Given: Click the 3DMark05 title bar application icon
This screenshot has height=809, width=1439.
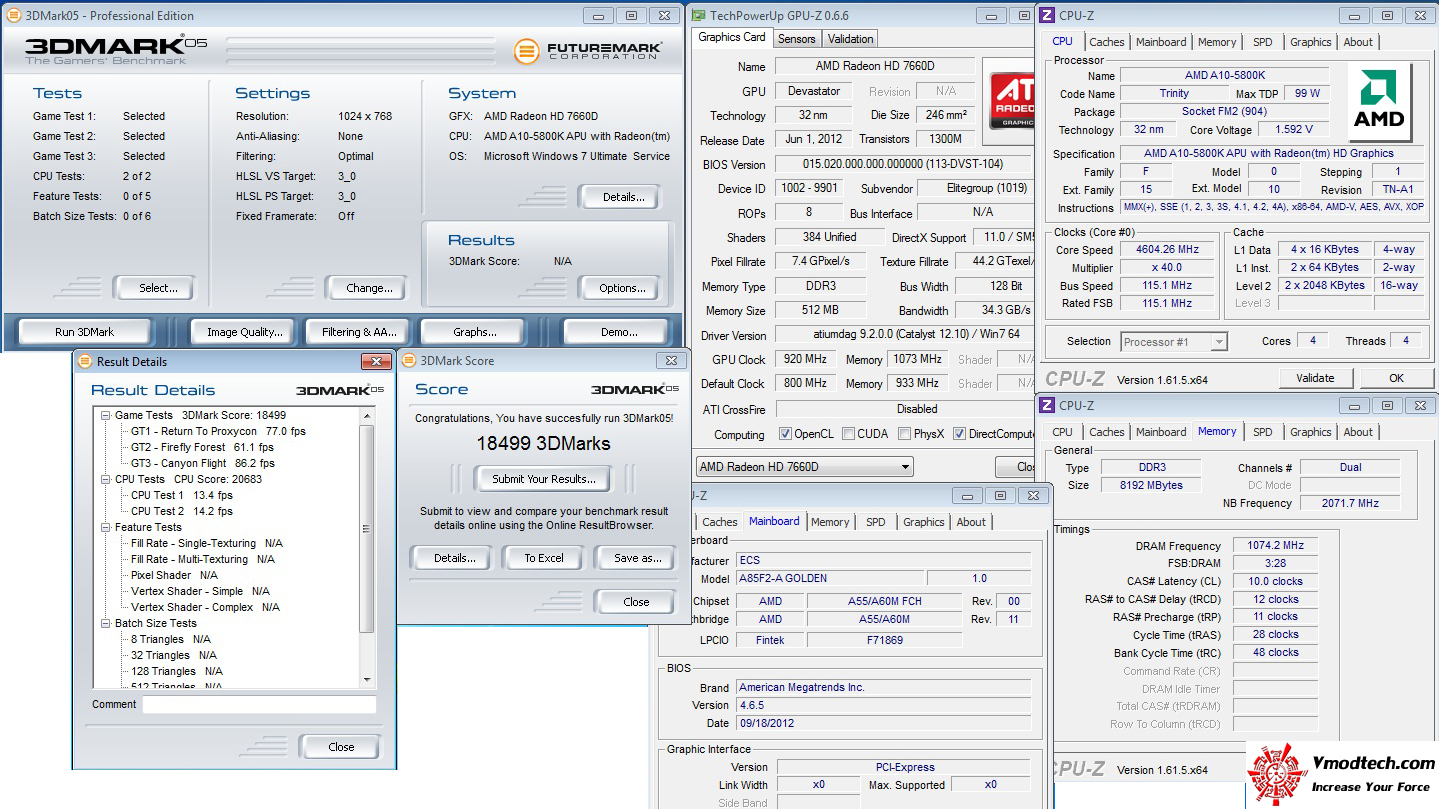Looking at the screenshot, I should pos(12,16).
